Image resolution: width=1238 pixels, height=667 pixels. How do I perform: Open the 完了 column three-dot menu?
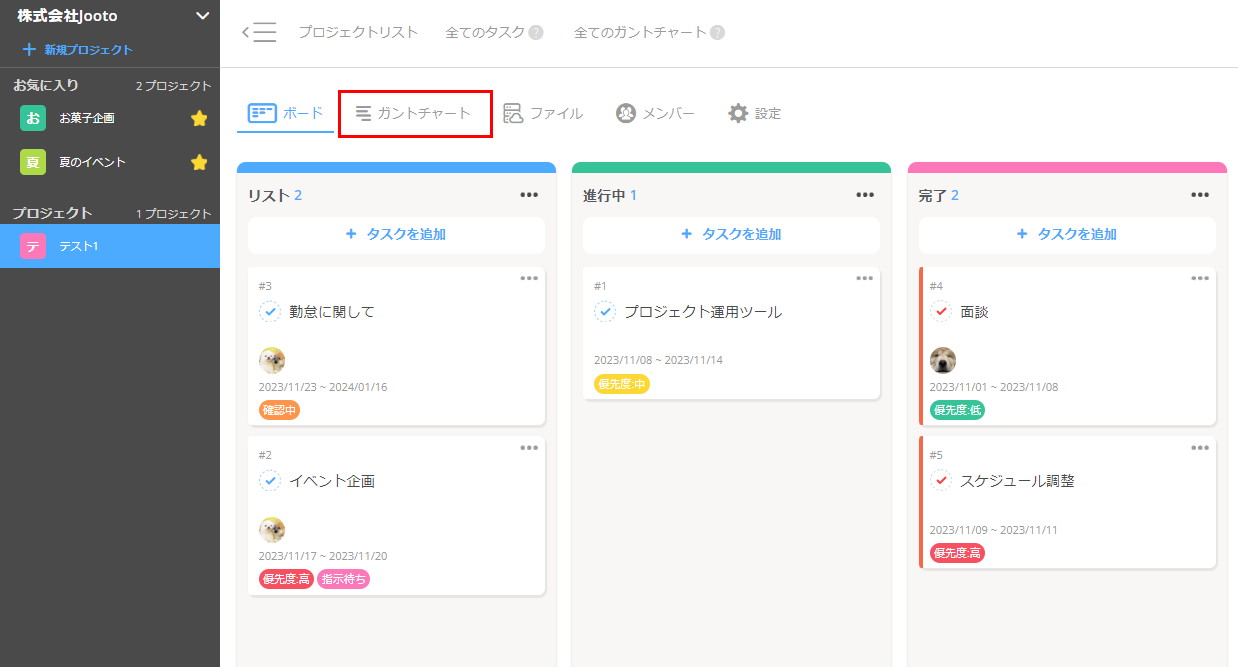point(1200,195)
